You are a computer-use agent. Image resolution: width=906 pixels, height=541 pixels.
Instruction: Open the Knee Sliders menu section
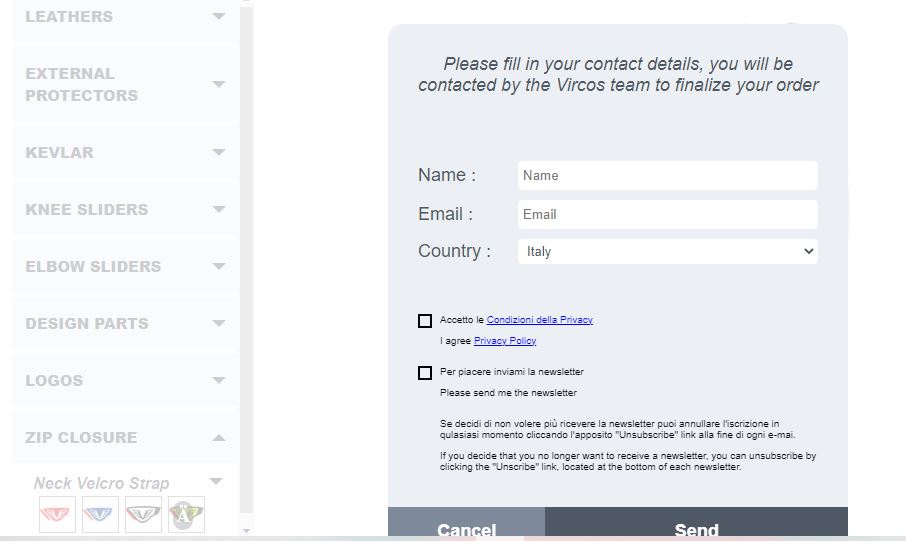126,209
